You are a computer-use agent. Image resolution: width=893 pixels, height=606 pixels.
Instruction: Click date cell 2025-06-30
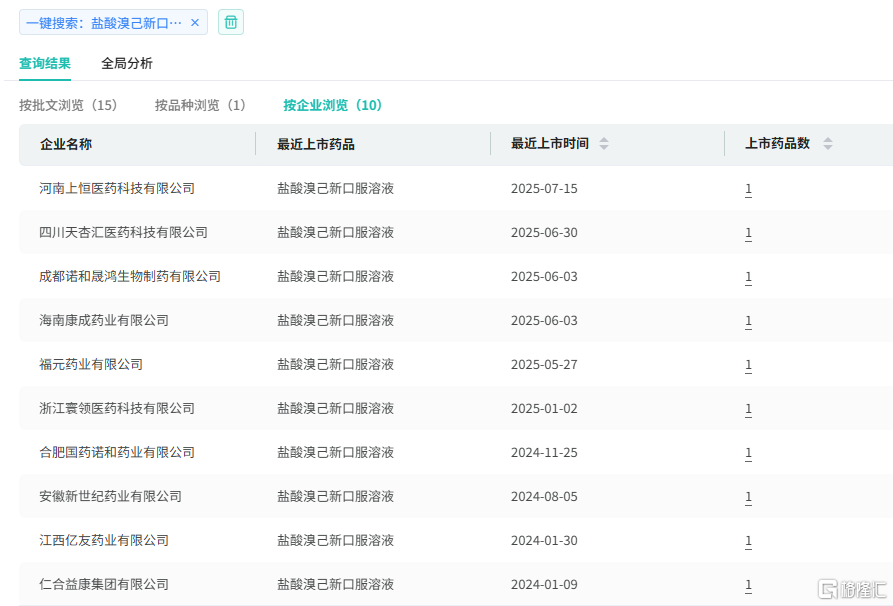(544, 232)
